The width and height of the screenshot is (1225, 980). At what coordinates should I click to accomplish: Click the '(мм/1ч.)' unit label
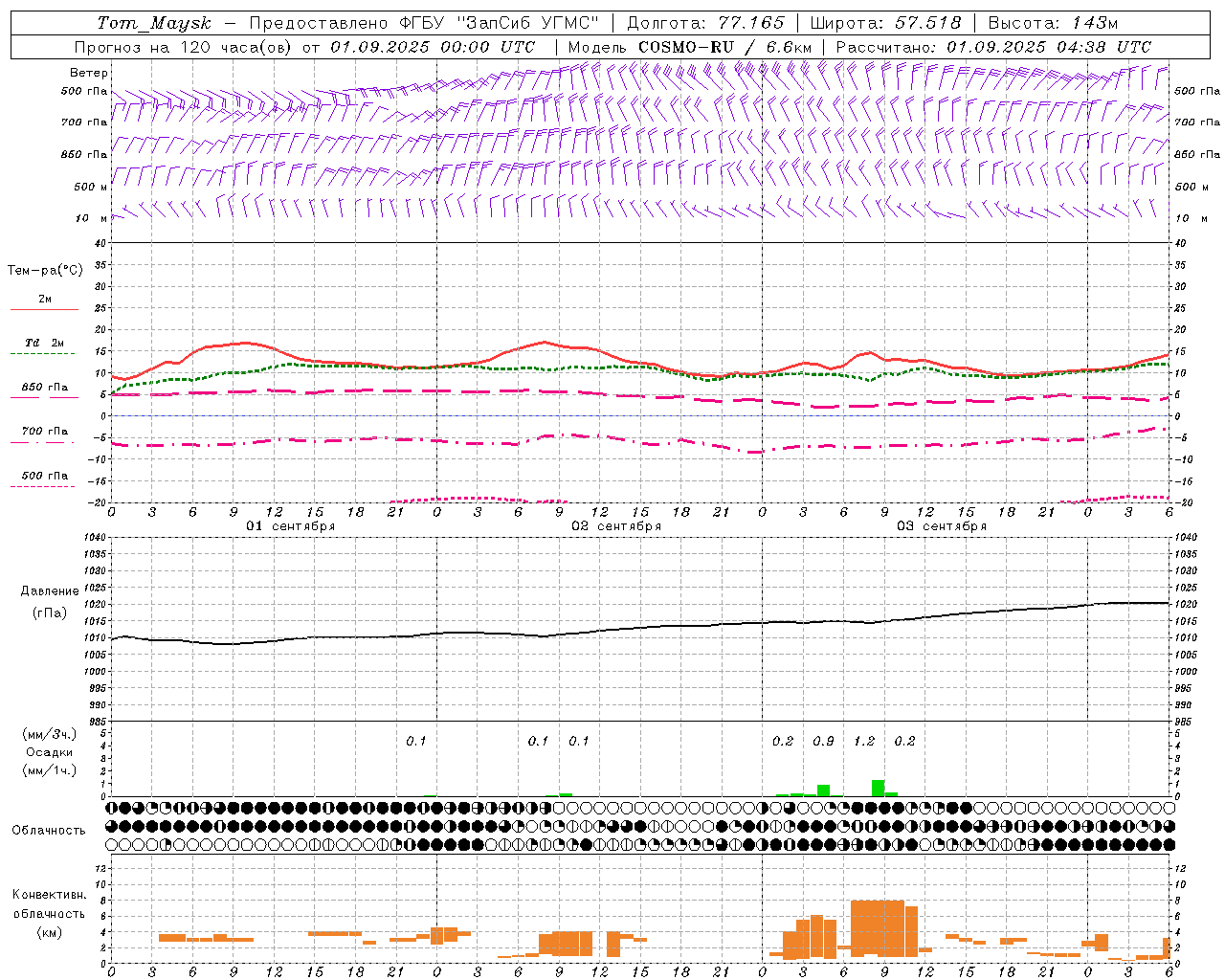(x=50, y=770)
